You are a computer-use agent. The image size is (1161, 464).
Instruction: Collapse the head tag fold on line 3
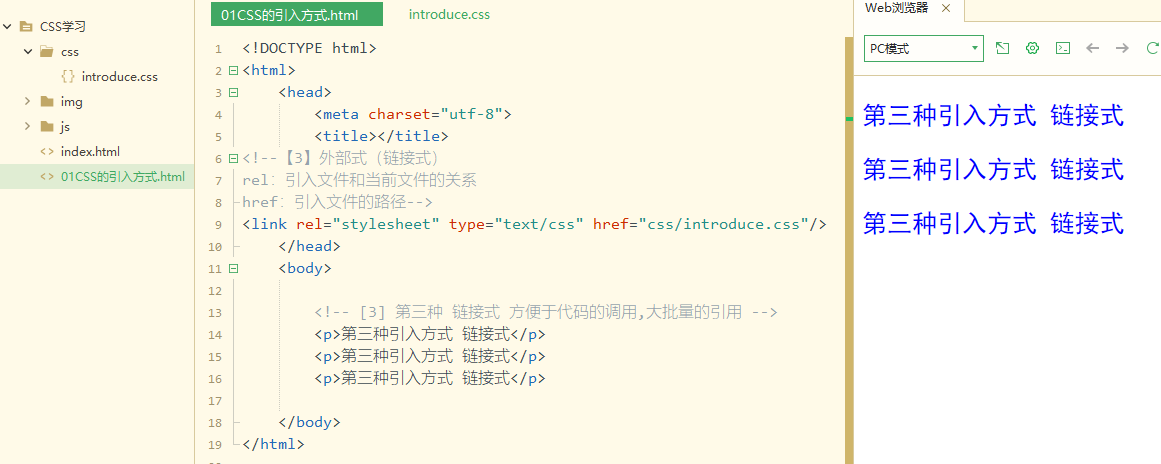click(x=234, y=93)
